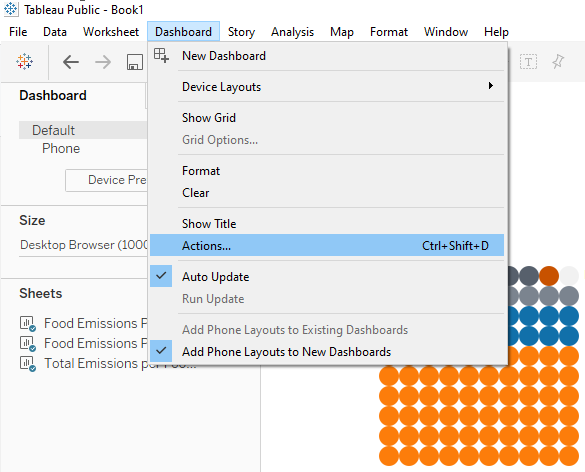This screenshot has width=585, height=472.
Task: Click the Device Preview button
Action: [x=107, y=180]
